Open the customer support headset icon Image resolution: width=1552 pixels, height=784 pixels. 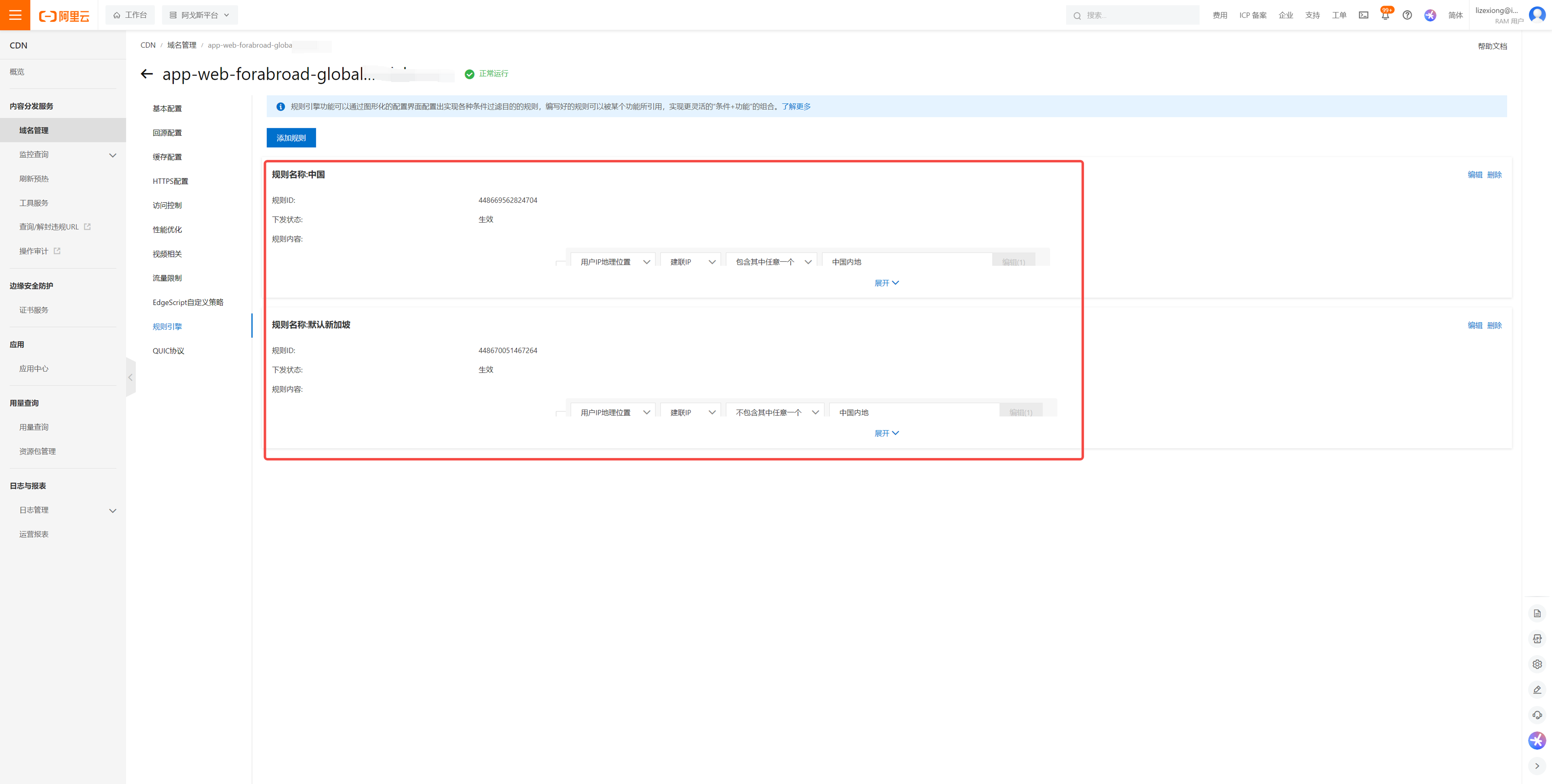(1537, 715)
